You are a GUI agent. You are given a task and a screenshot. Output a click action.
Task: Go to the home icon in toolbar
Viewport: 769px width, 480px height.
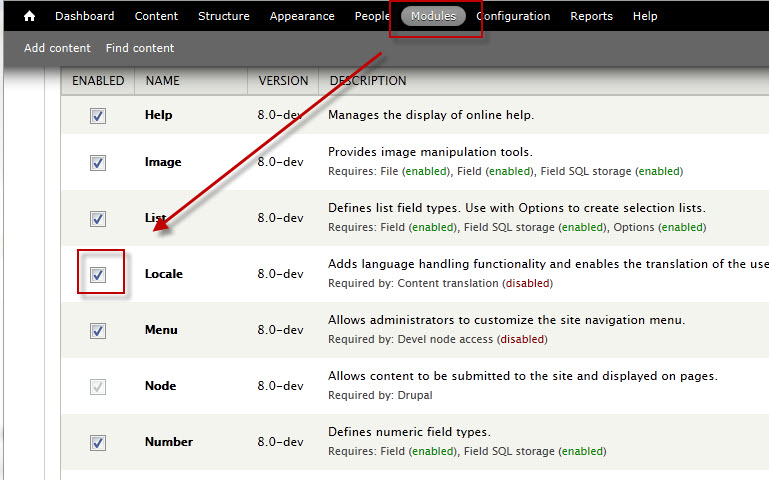point(29,16)
